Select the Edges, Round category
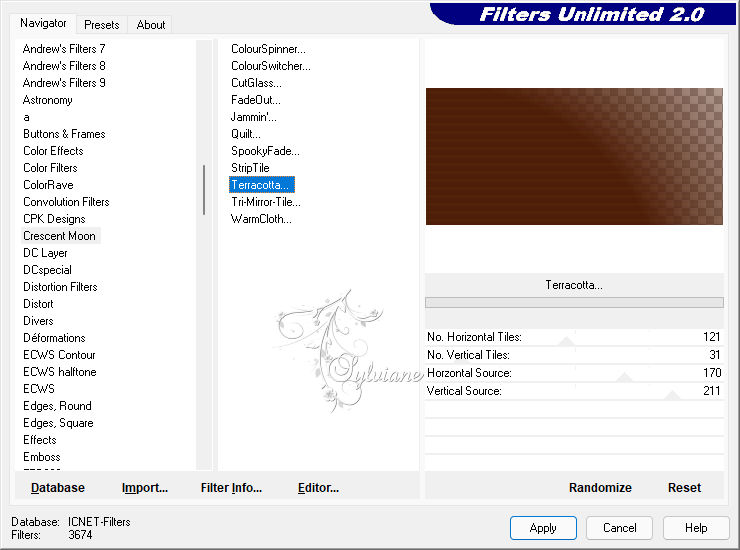This screenshot has height=550, width=740. point(57,406)
